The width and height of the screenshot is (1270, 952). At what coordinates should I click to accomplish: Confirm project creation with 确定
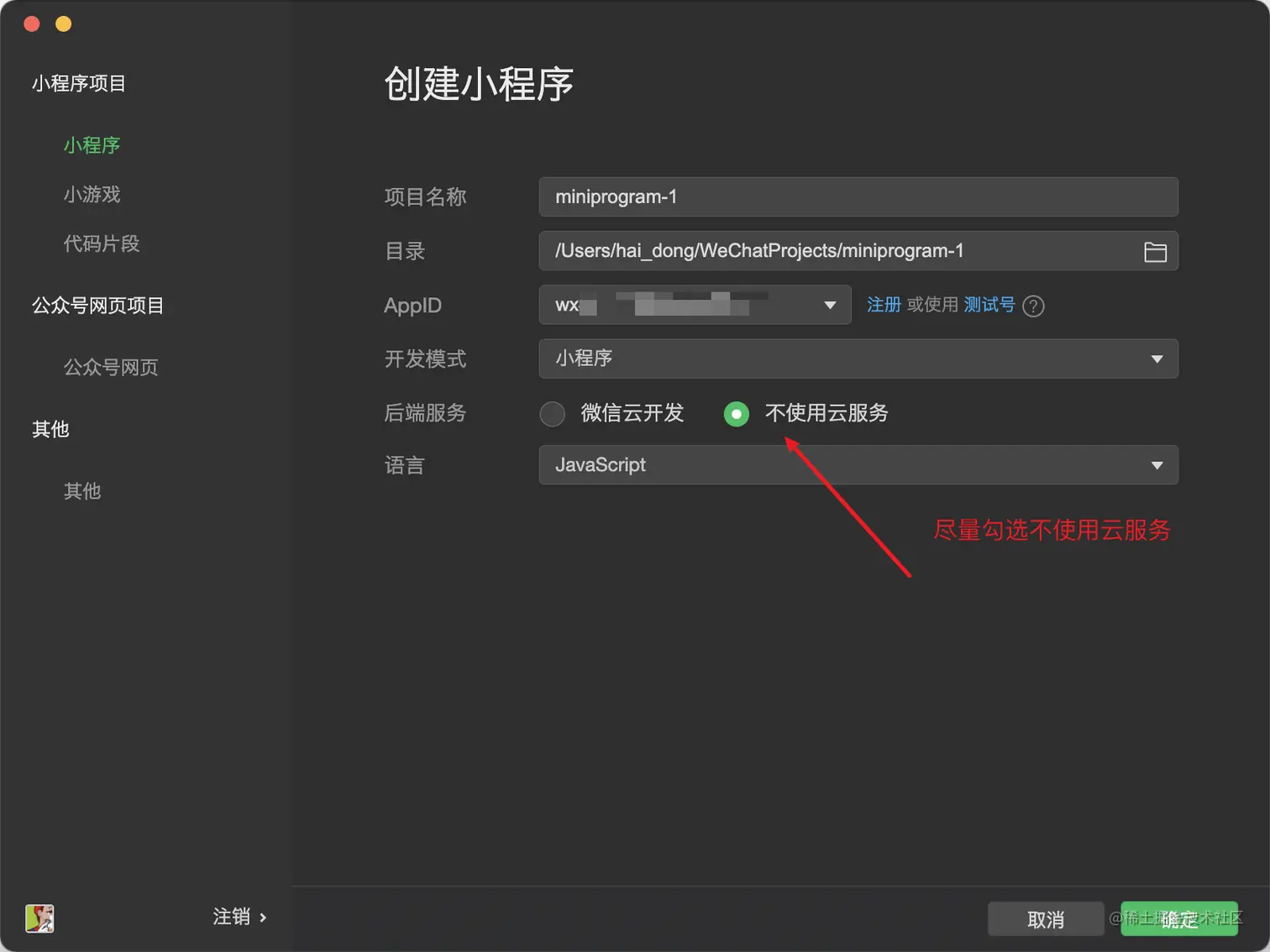1179,919
